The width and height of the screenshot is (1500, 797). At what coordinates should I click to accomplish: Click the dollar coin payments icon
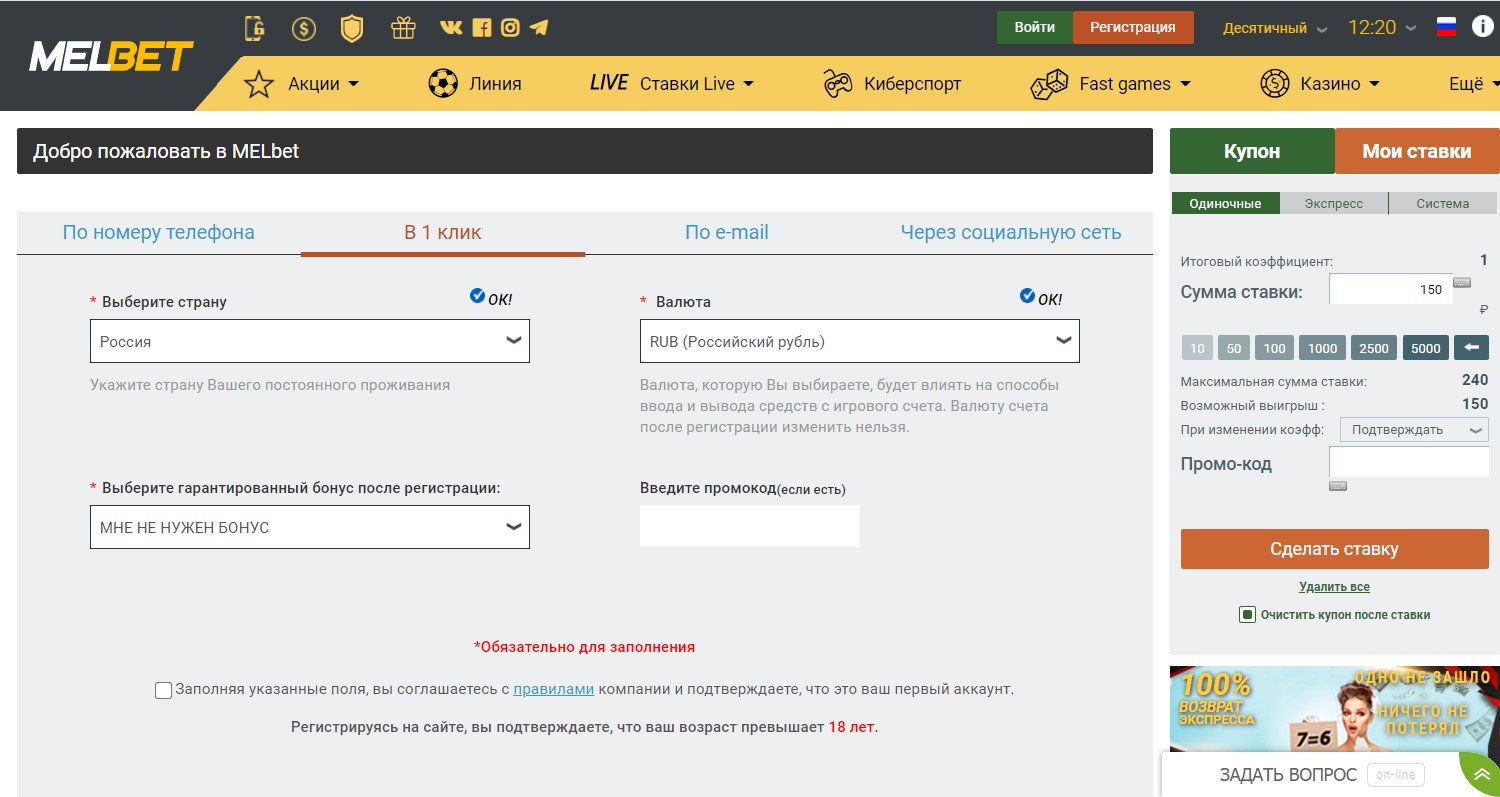303,28
